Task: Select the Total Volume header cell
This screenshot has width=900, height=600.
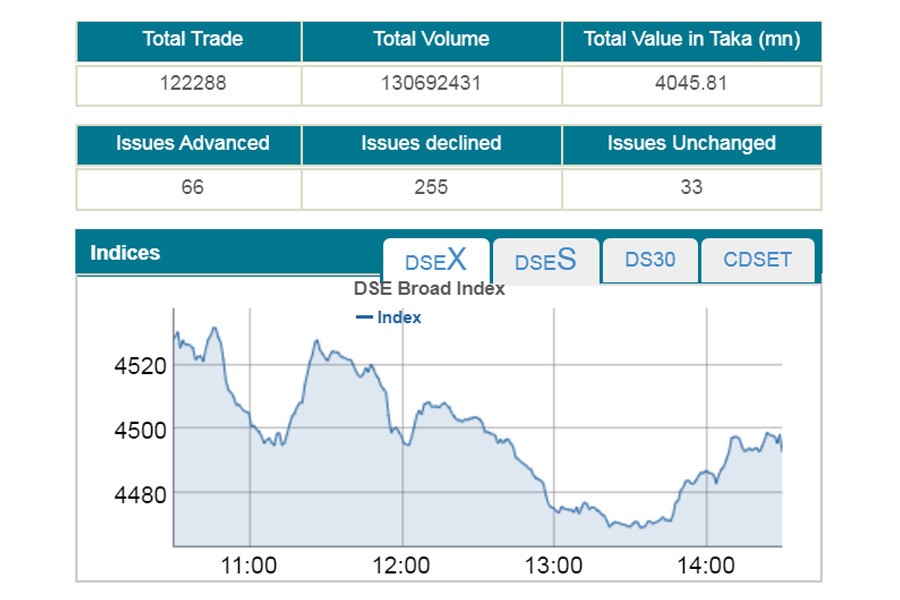Action: coord(431,40)
